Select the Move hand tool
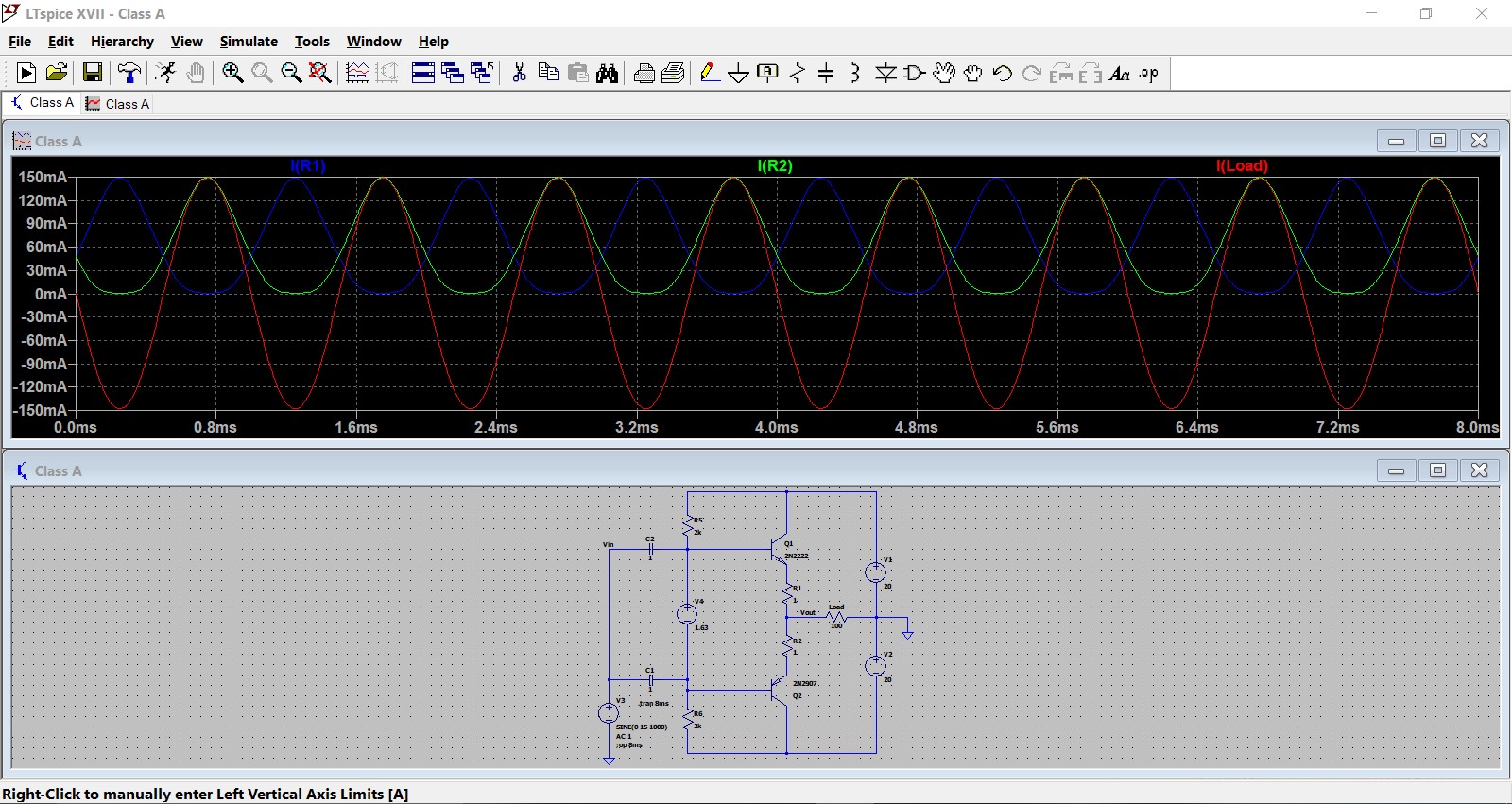Screen dimensions: 1512x804 point(944,73)
